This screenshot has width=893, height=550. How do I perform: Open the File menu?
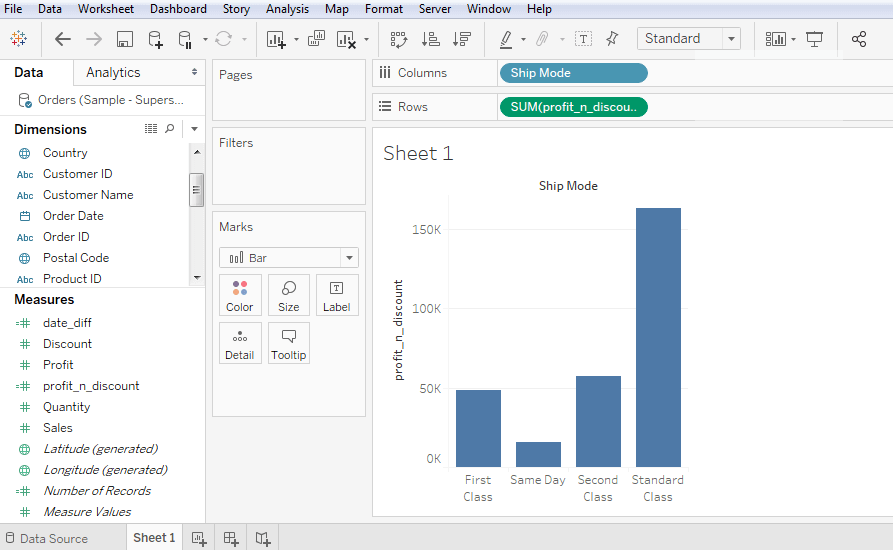click(x=13, y=9)
